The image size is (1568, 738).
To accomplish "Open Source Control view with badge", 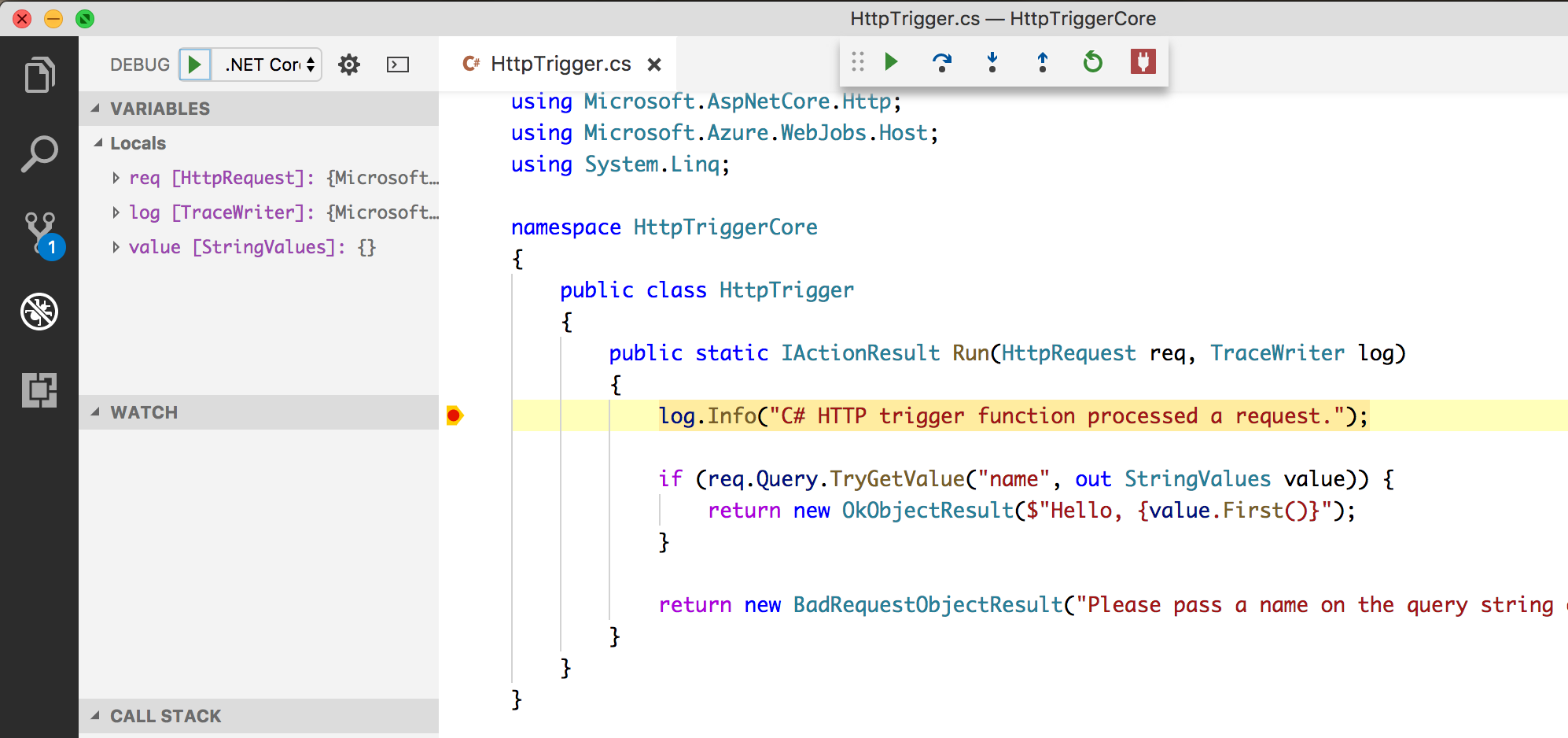I will (x=41, y=233).
